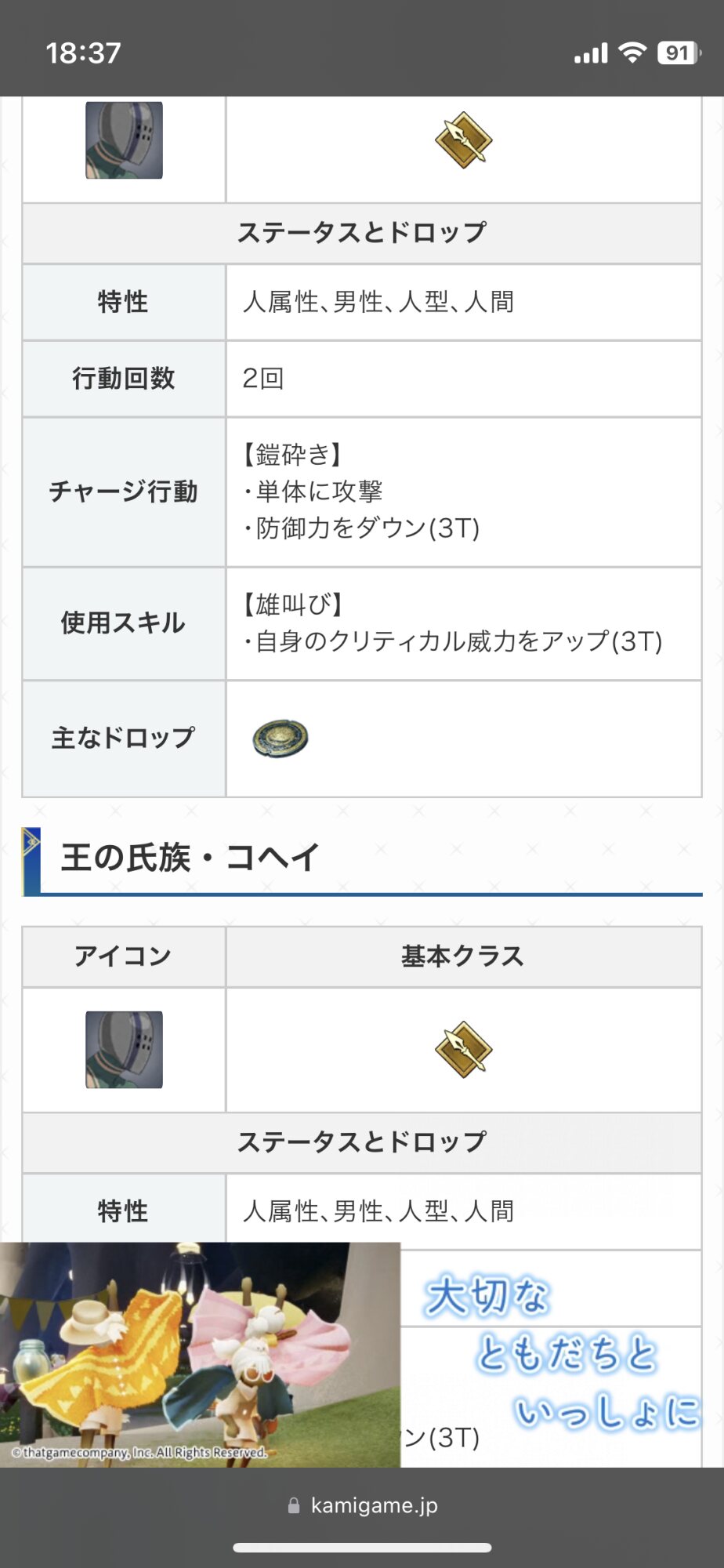This screenshot has height=1568, width=724.
Task: Tap the top helmet enemy icon
Action: pyautogui.click(x=124, y=140)
